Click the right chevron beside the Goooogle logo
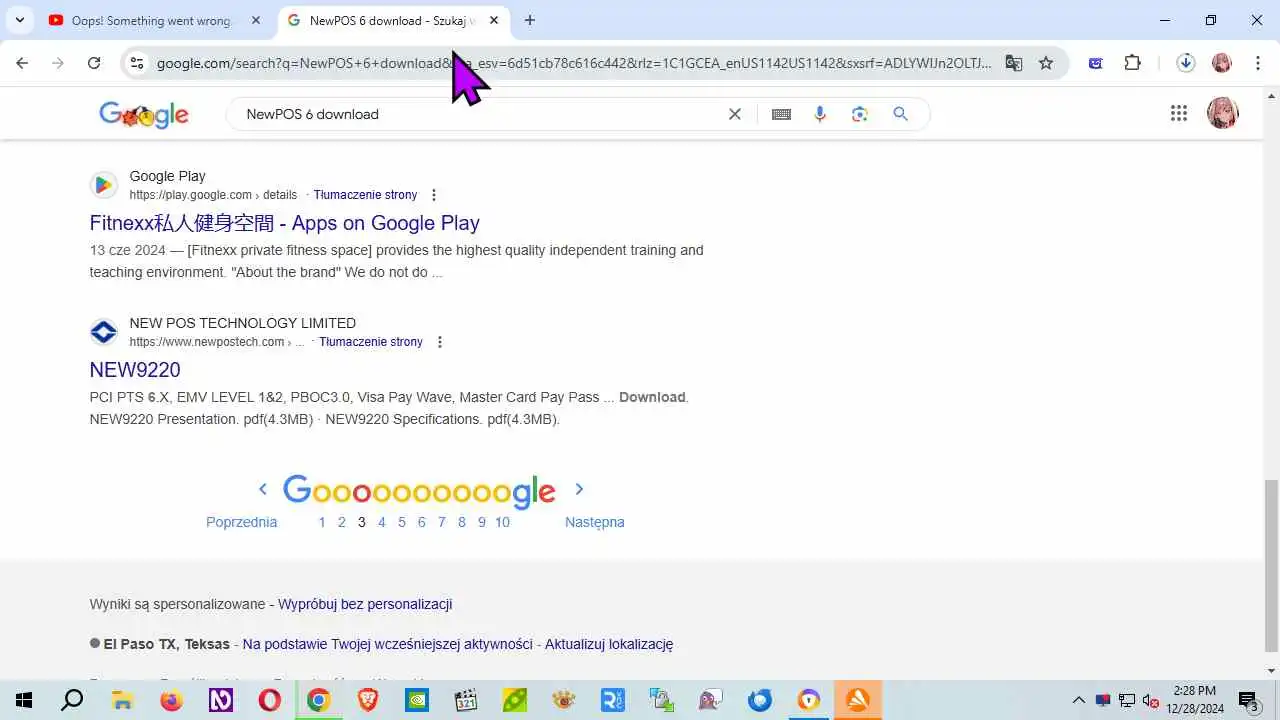 point(579,489)
